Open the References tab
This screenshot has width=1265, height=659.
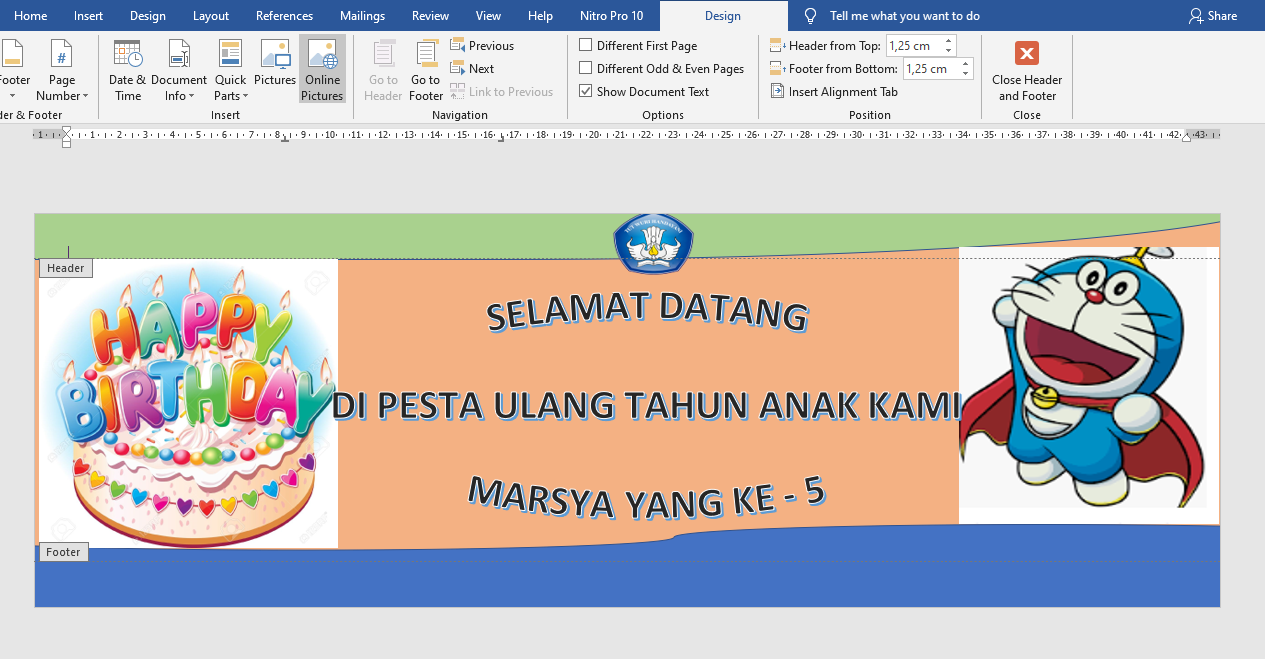click(x=284, y=16)
